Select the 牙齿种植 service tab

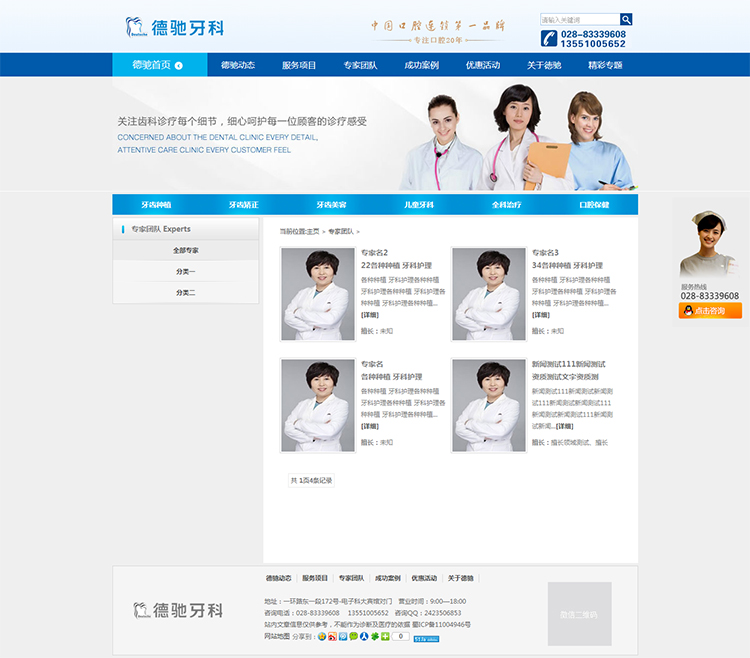156,204
